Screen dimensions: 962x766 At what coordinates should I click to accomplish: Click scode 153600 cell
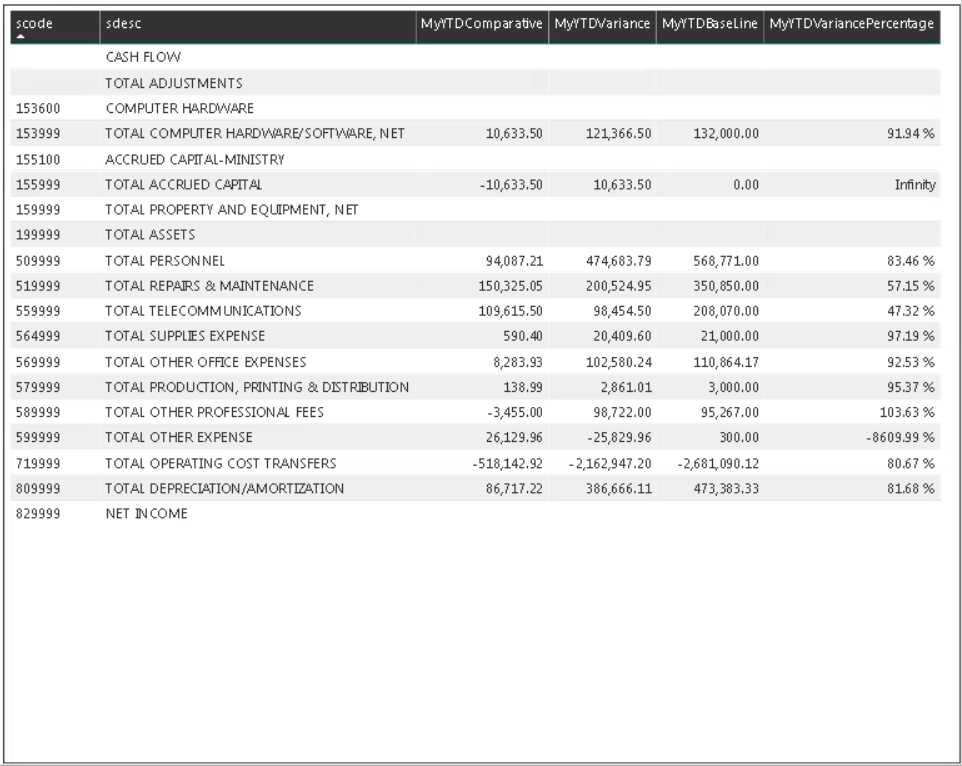pyautogui.click(x=38, y=109)
